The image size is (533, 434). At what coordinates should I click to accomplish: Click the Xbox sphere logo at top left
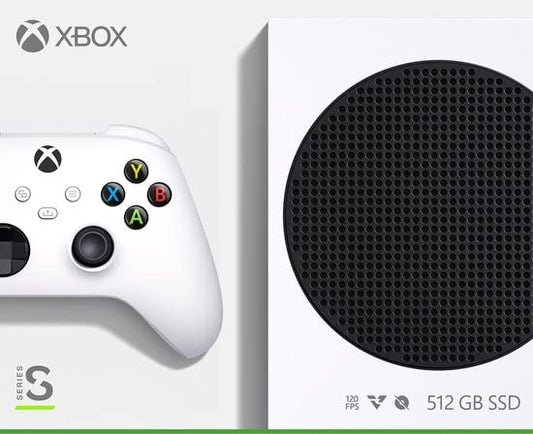[x=33, y=36]
